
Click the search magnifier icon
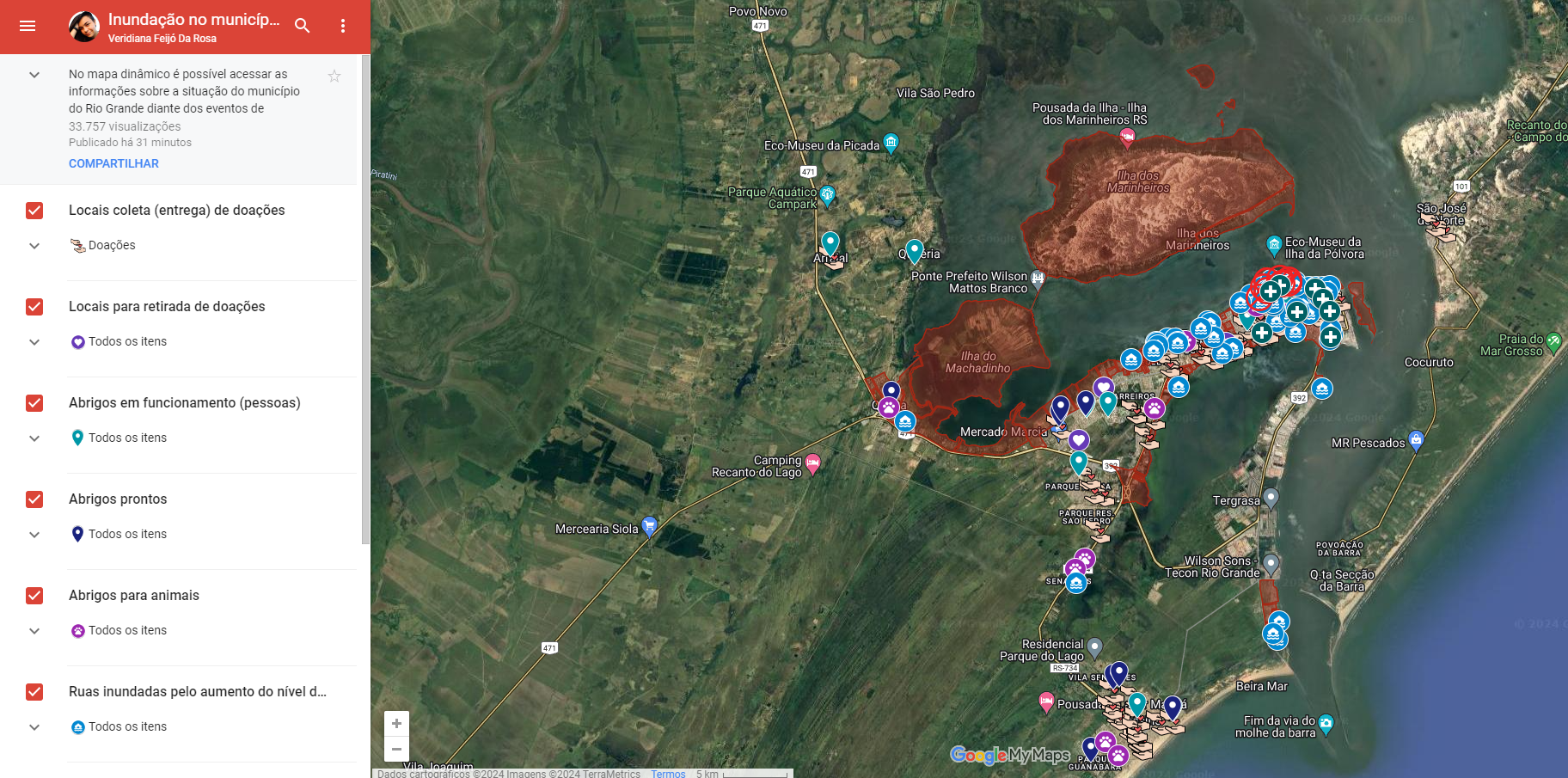(x=302, y=26)
